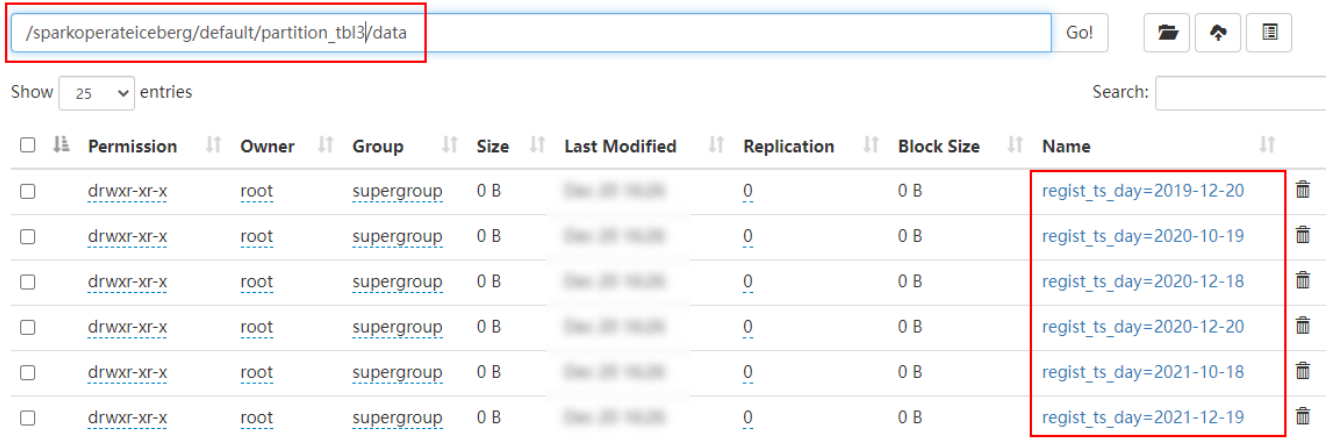Open the Show entries dropdown
Viewport: 1333px width, 445px height.
(96, 93)
